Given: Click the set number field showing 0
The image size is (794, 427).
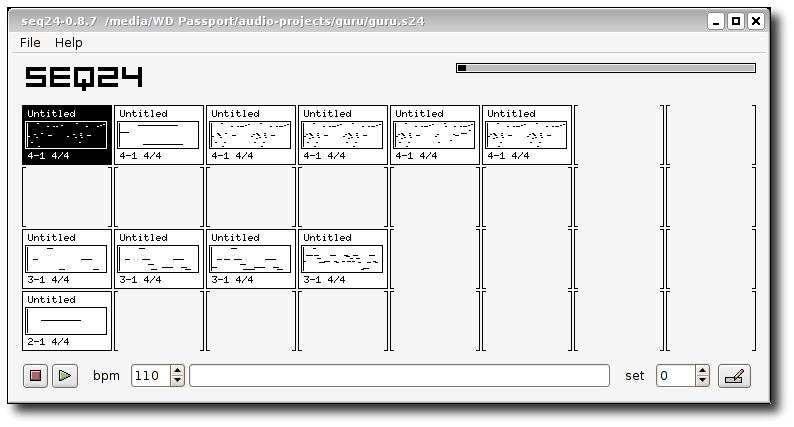Looking at the screenshot, I should click(x=676, y=376).
